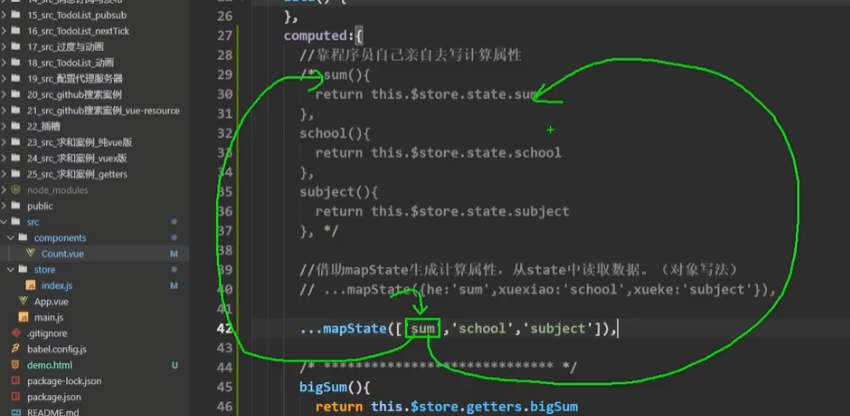This screenshot has width=850, height=416.
Task: Click the node_modules folder icon
Action: click(x=15, y=190)
